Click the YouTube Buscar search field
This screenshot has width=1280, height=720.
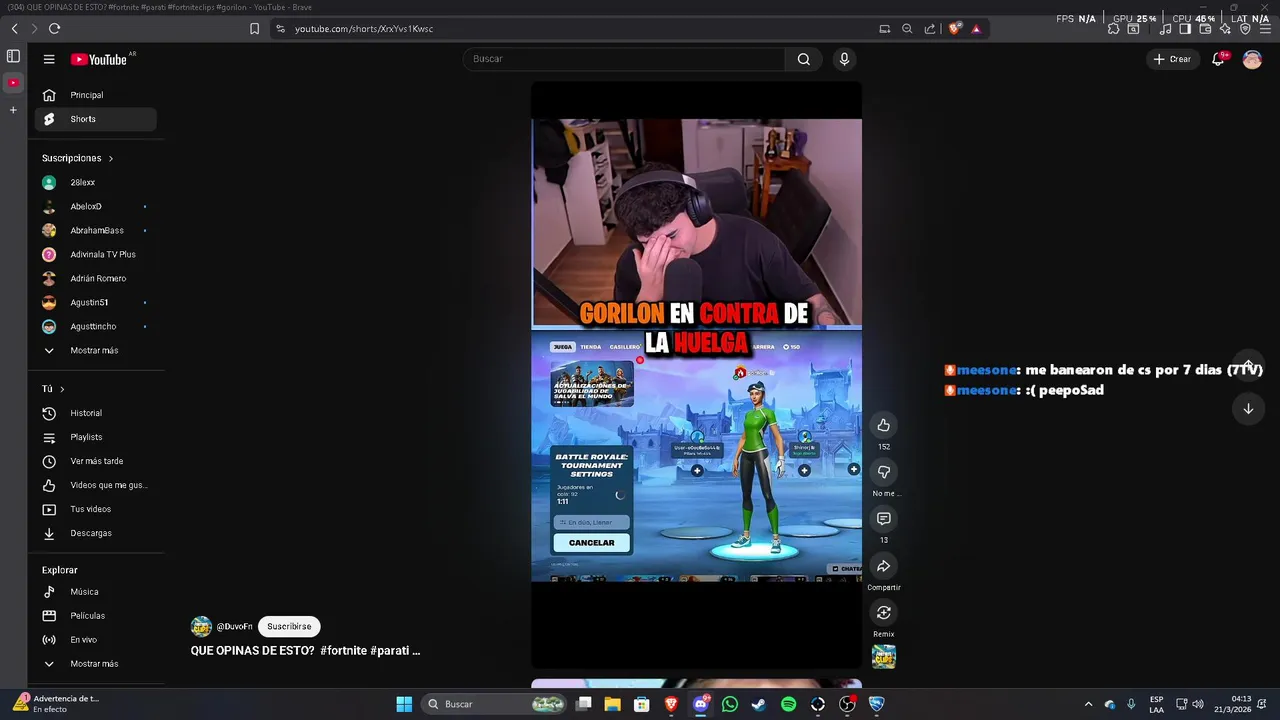coord(625,59)
